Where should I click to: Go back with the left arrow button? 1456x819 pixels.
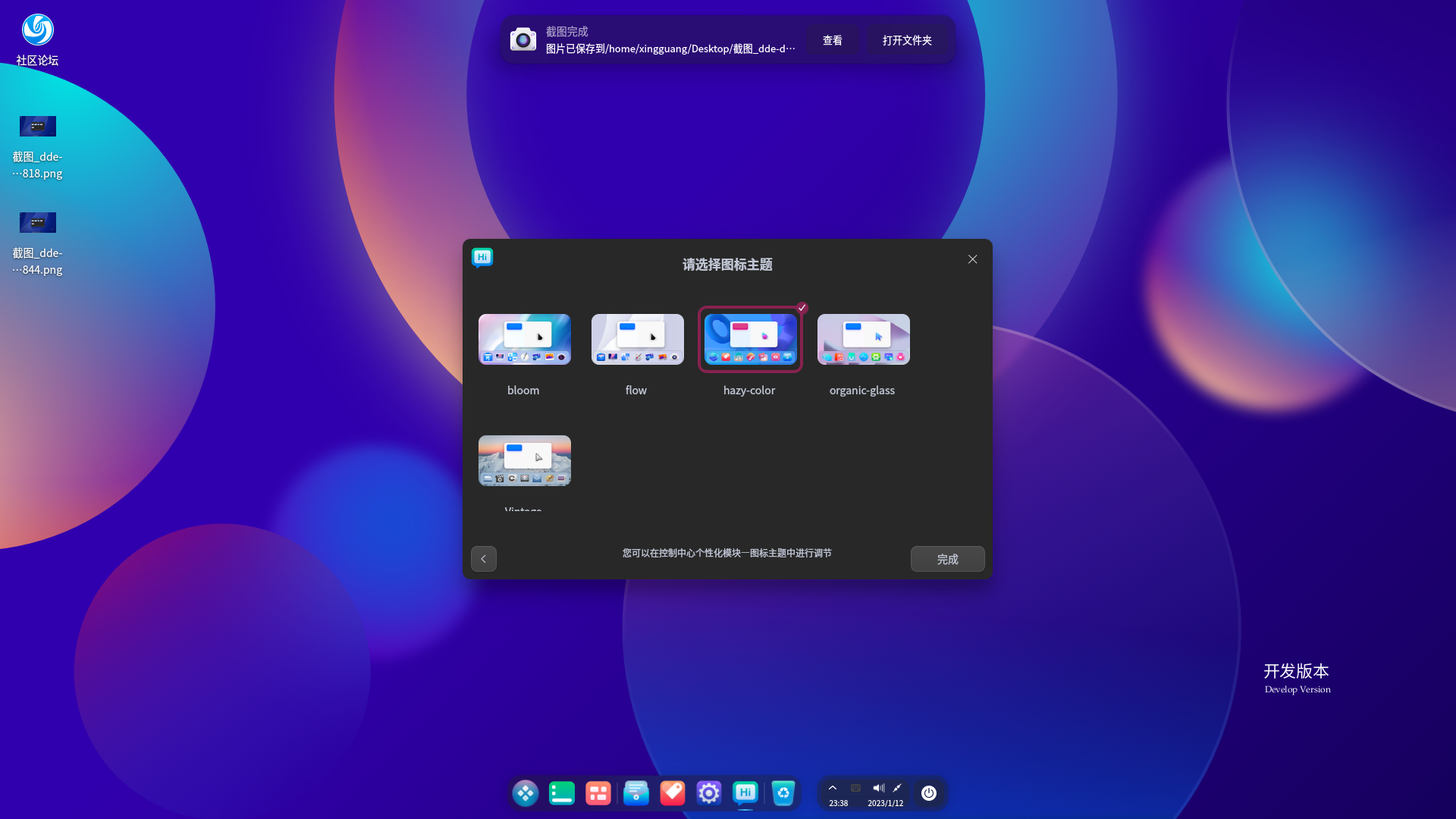[483, 559]
